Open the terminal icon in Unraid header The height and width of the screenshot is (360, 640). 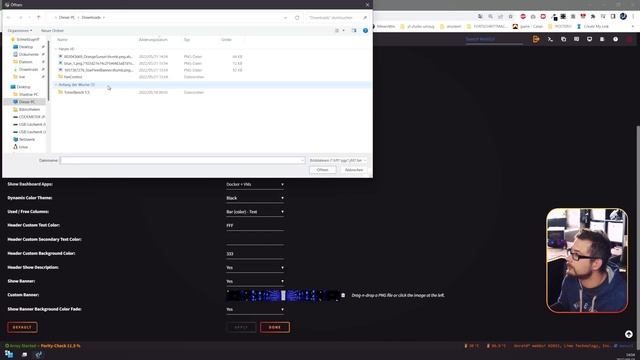550,39
